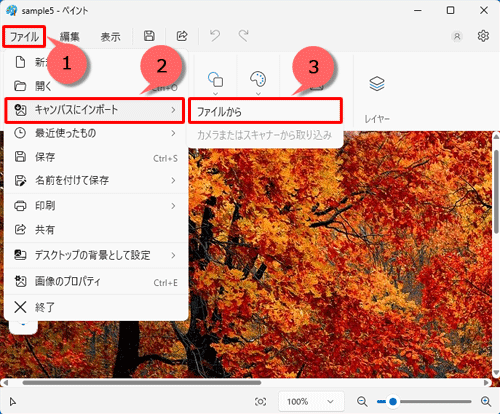
Task: Expand chevron beside 最近使ったもの
Action: point(173,133)
